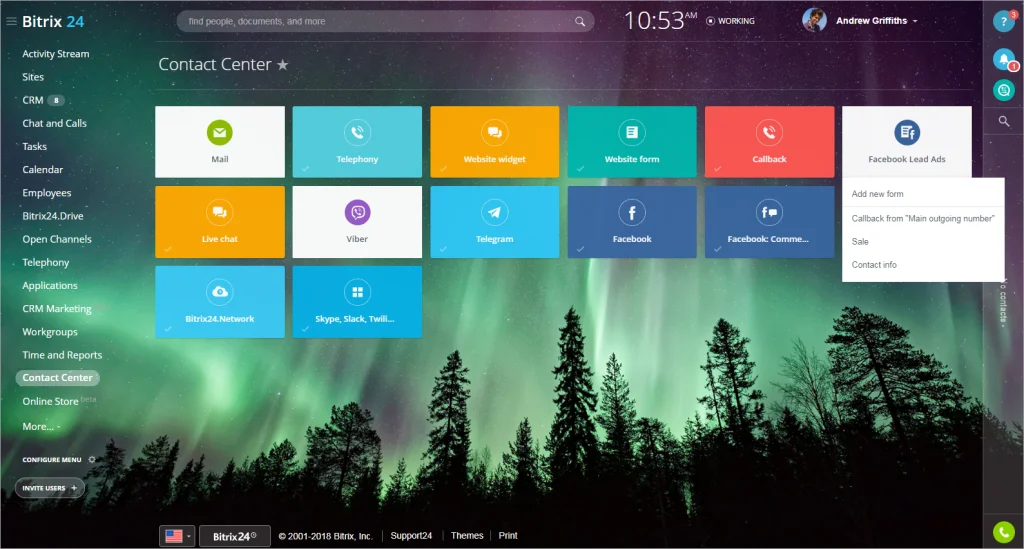Open the notifications bell icon
Viewport: 1024px width, 549px height.
tap(1003, 60)
